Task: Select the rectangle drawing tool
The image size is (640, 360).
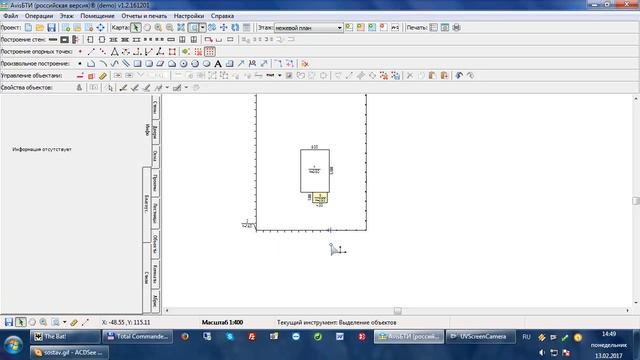Action: coord(138,64)
